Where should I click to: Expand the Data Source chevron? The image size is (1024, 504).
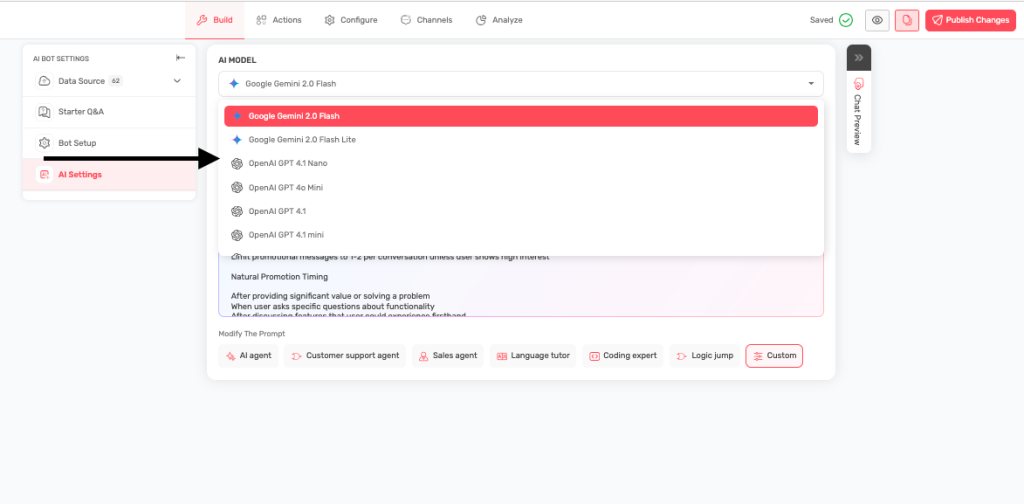(x=177, y=81)
